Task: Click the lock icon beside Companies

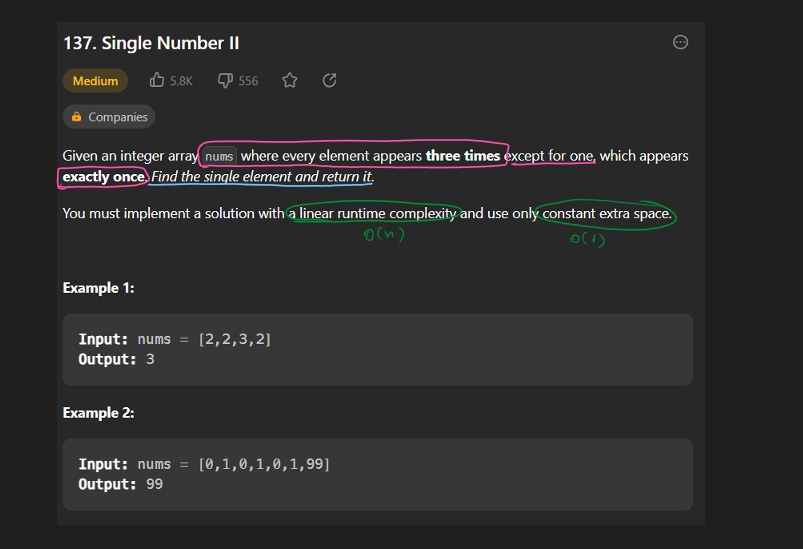Action: [x=76, y=117]
